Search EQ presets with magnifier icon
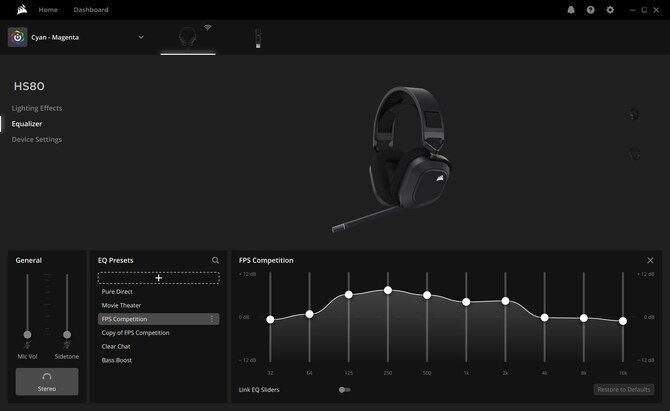The height and width of the screenshot is (411, 670). (x=215, y=260)
